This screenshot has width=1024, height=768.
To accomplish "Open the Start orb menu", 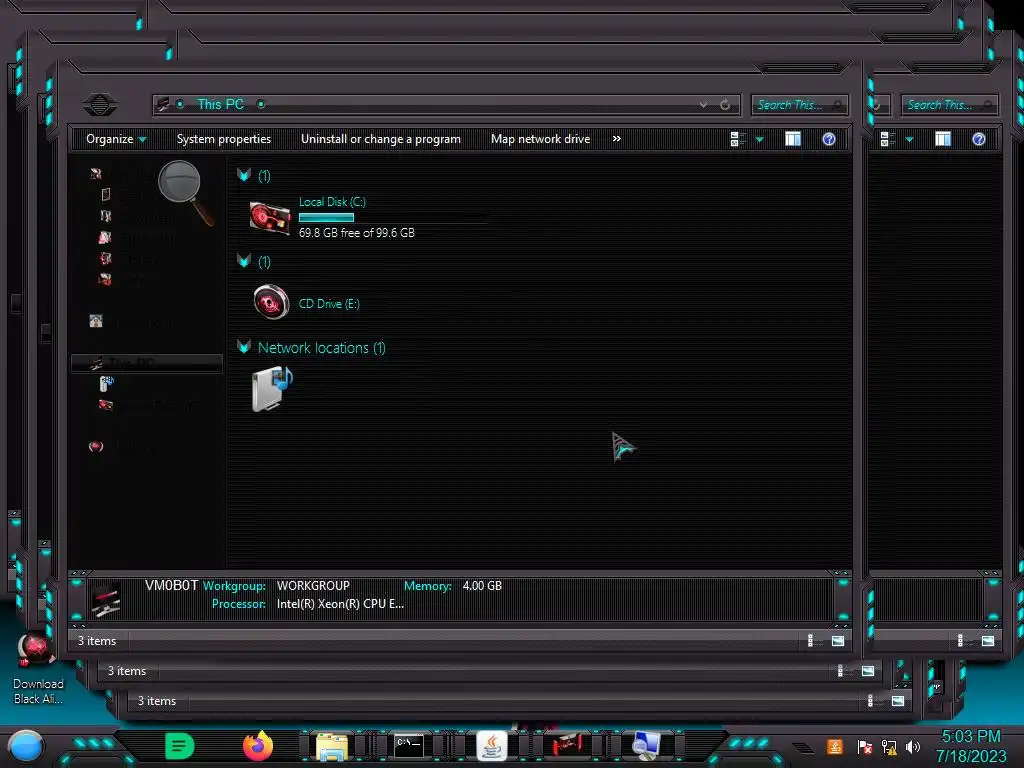I will [x=25, y=746].
